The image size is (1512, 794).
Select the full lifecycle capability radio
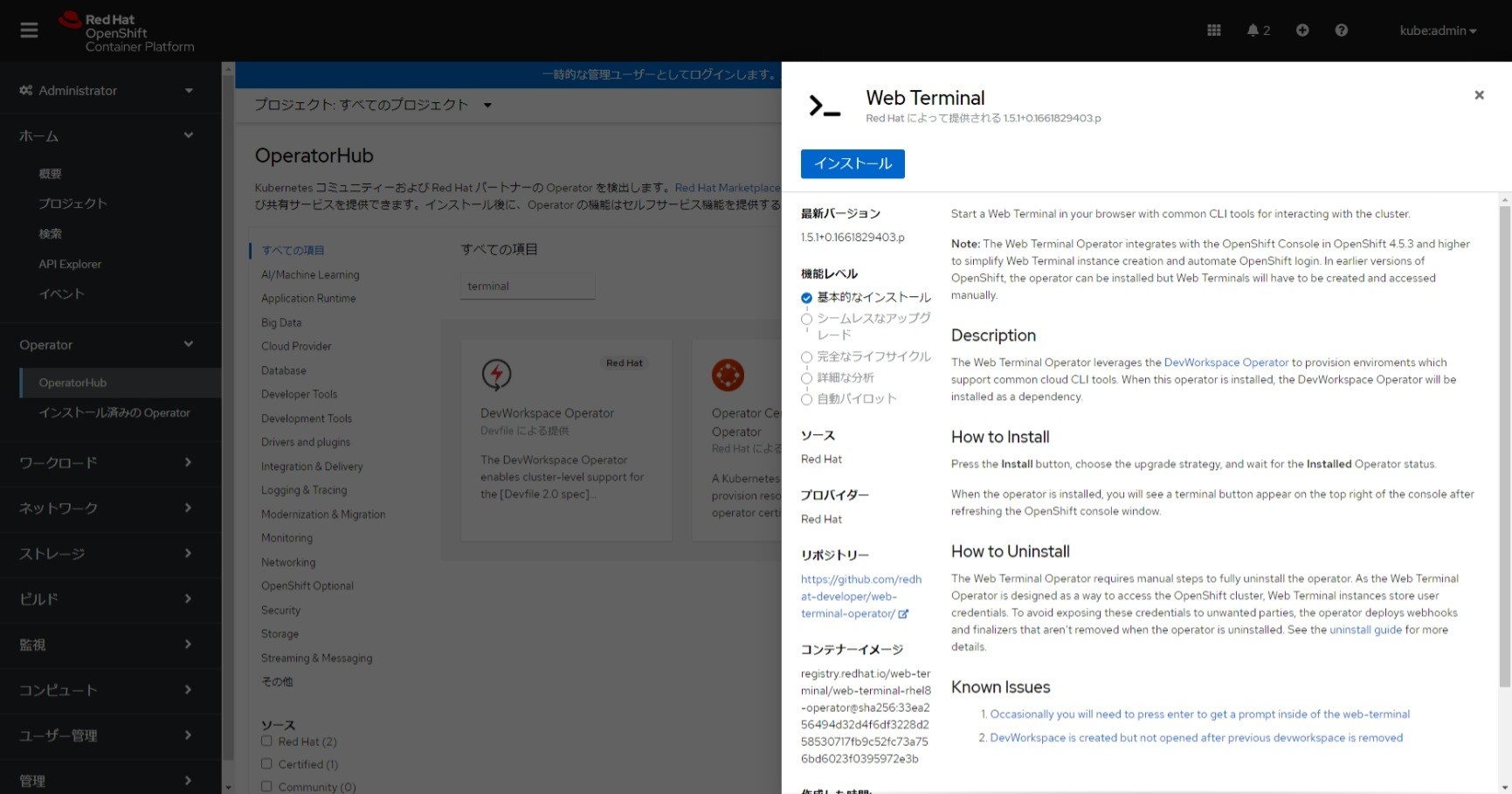806,357
